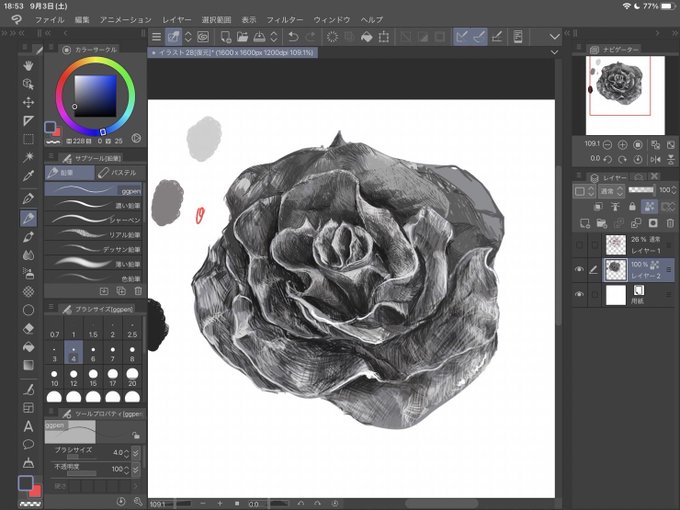Select the Move layer tool
This screenshot has height=510, width=680.
28,102
